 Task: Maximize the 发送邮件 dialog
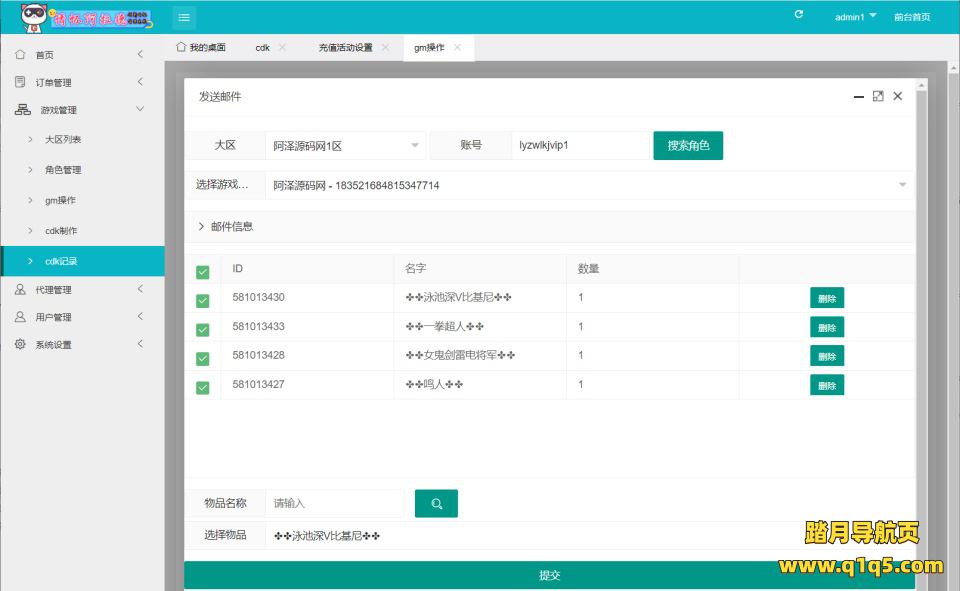878,96
